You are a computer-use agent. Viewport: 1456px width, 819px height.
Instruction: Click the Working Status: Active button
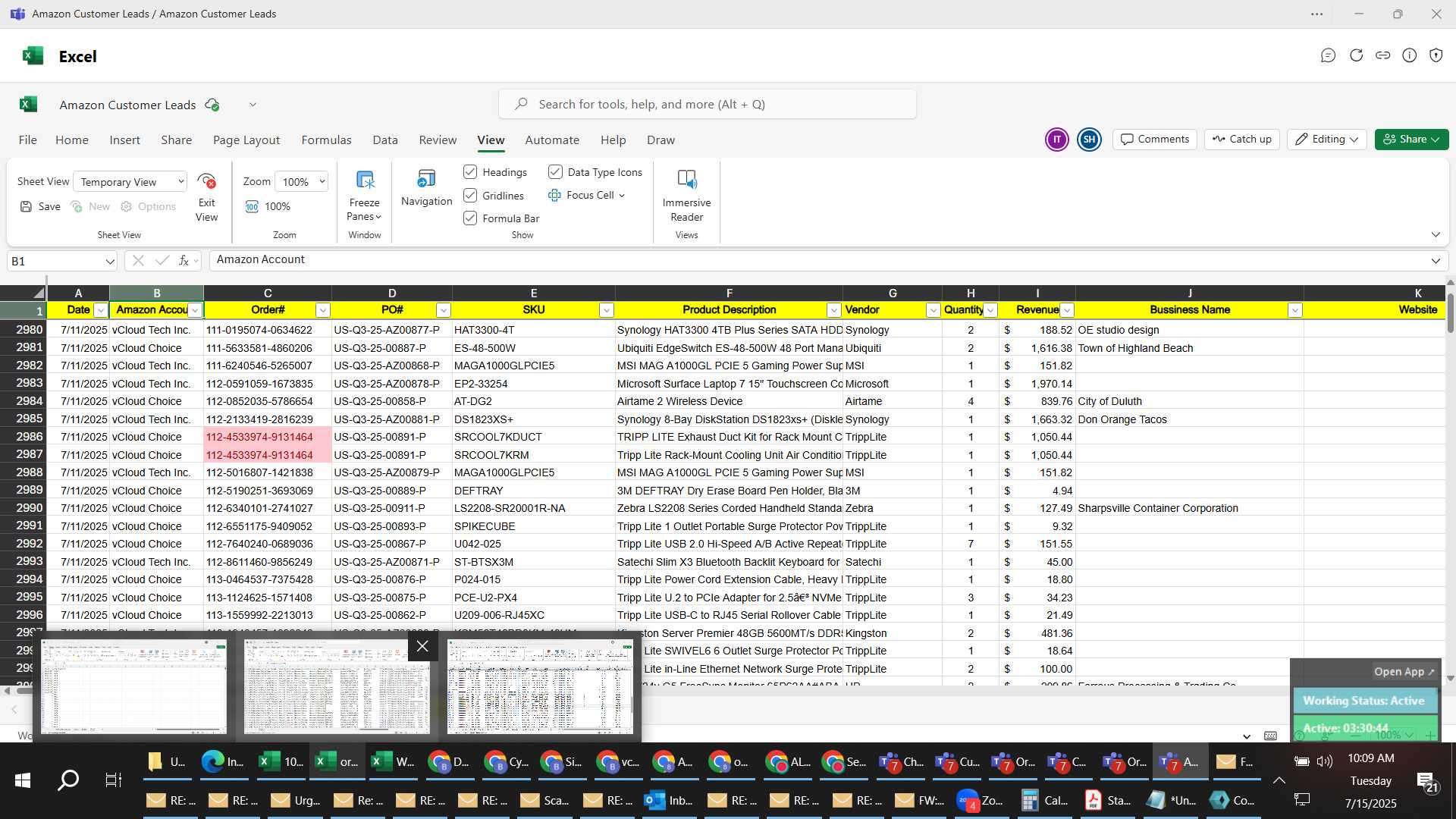click(1364, 701)
